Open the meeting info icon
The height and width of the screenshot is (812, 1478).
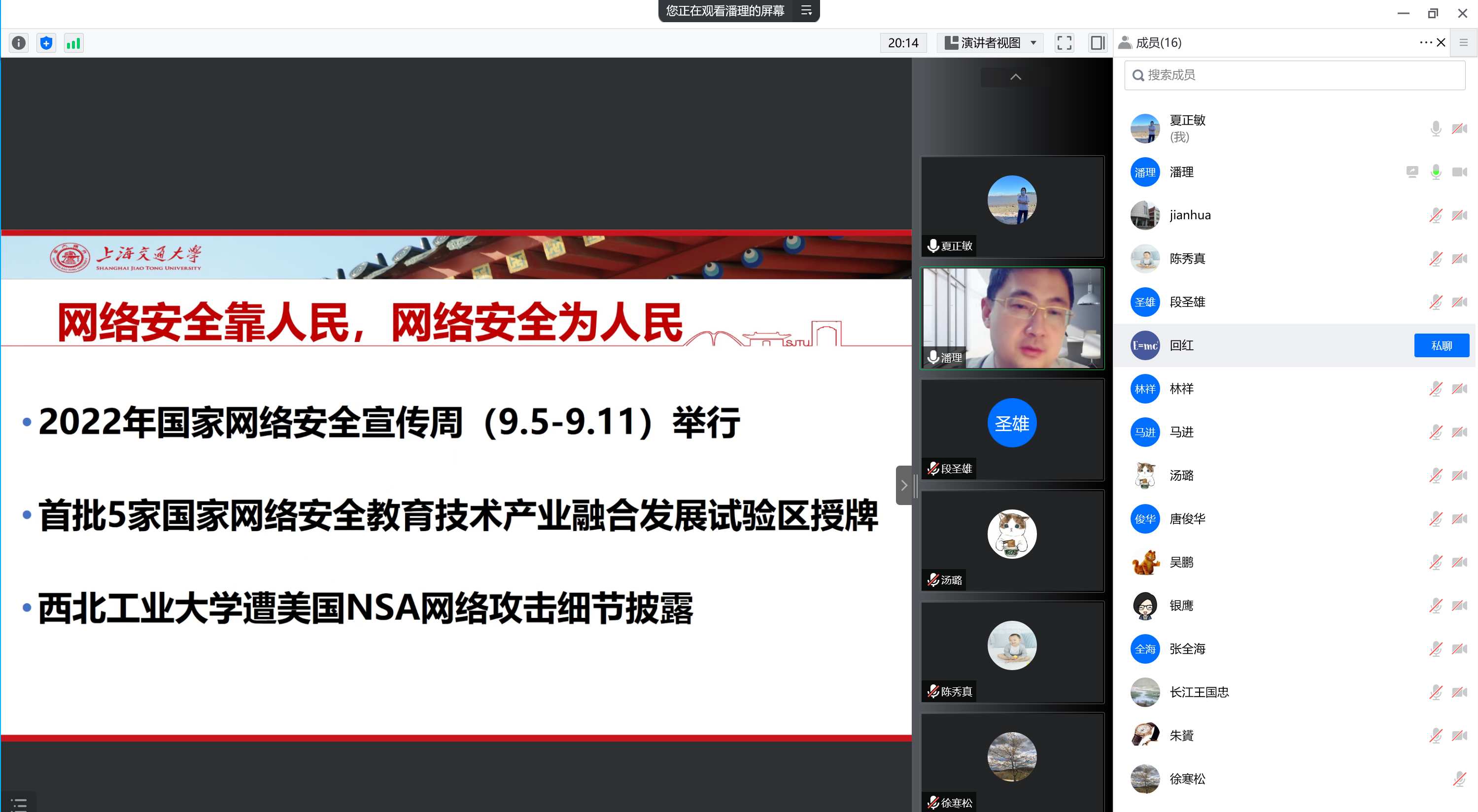tap(18, 42)
